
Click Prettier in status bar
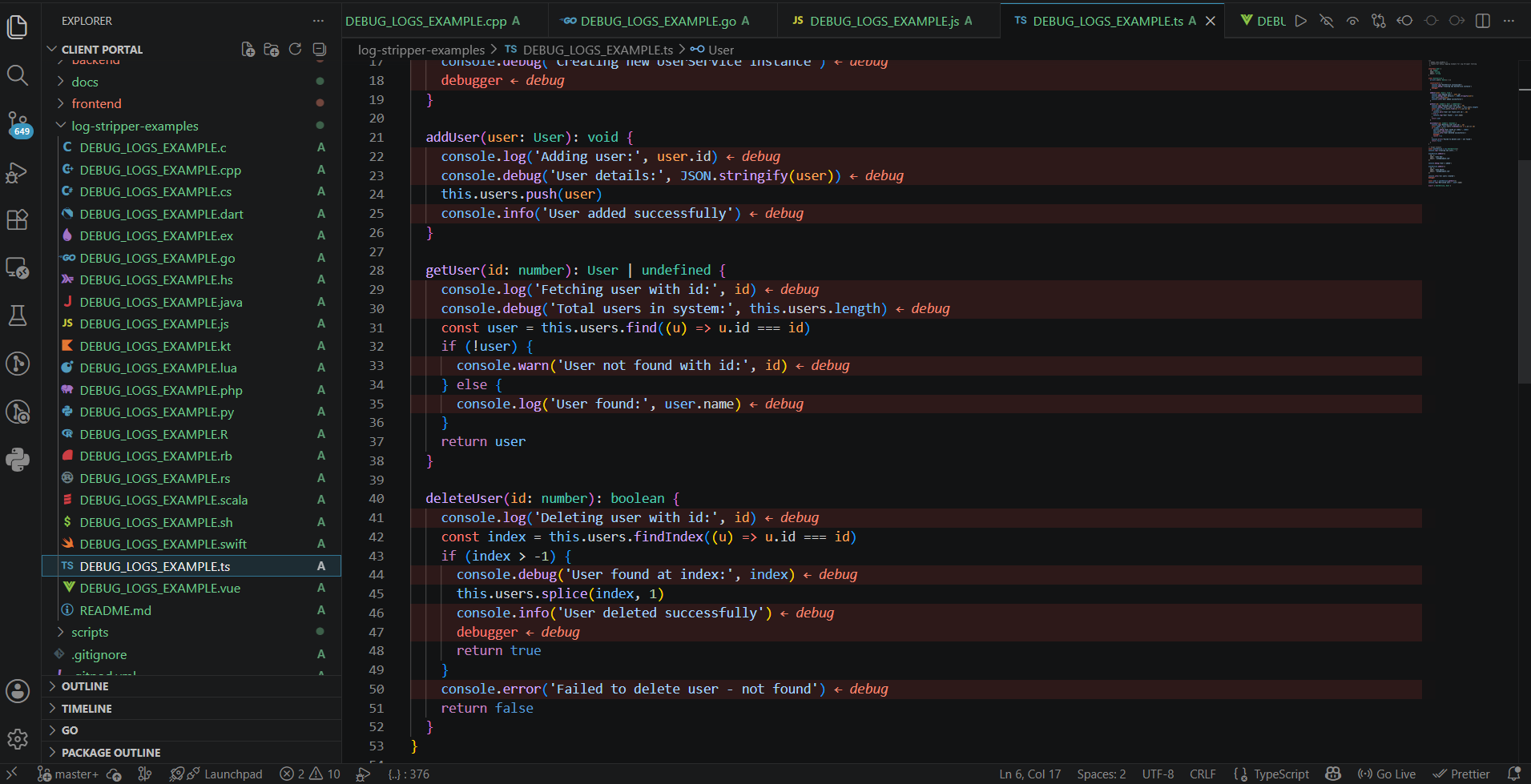1461,774
